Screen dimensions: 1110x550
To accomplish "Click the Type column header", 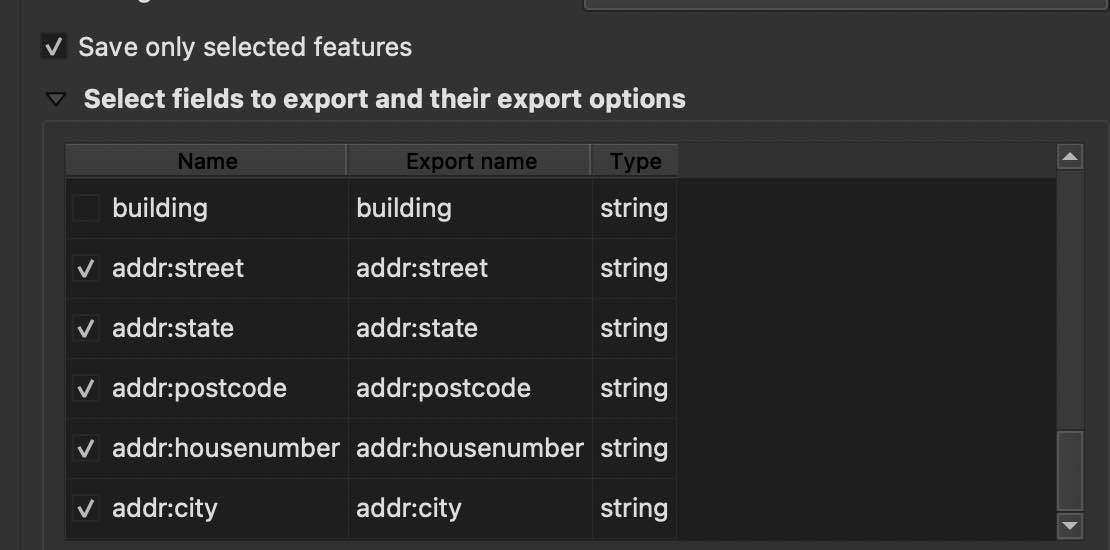I will click(635, 161).
